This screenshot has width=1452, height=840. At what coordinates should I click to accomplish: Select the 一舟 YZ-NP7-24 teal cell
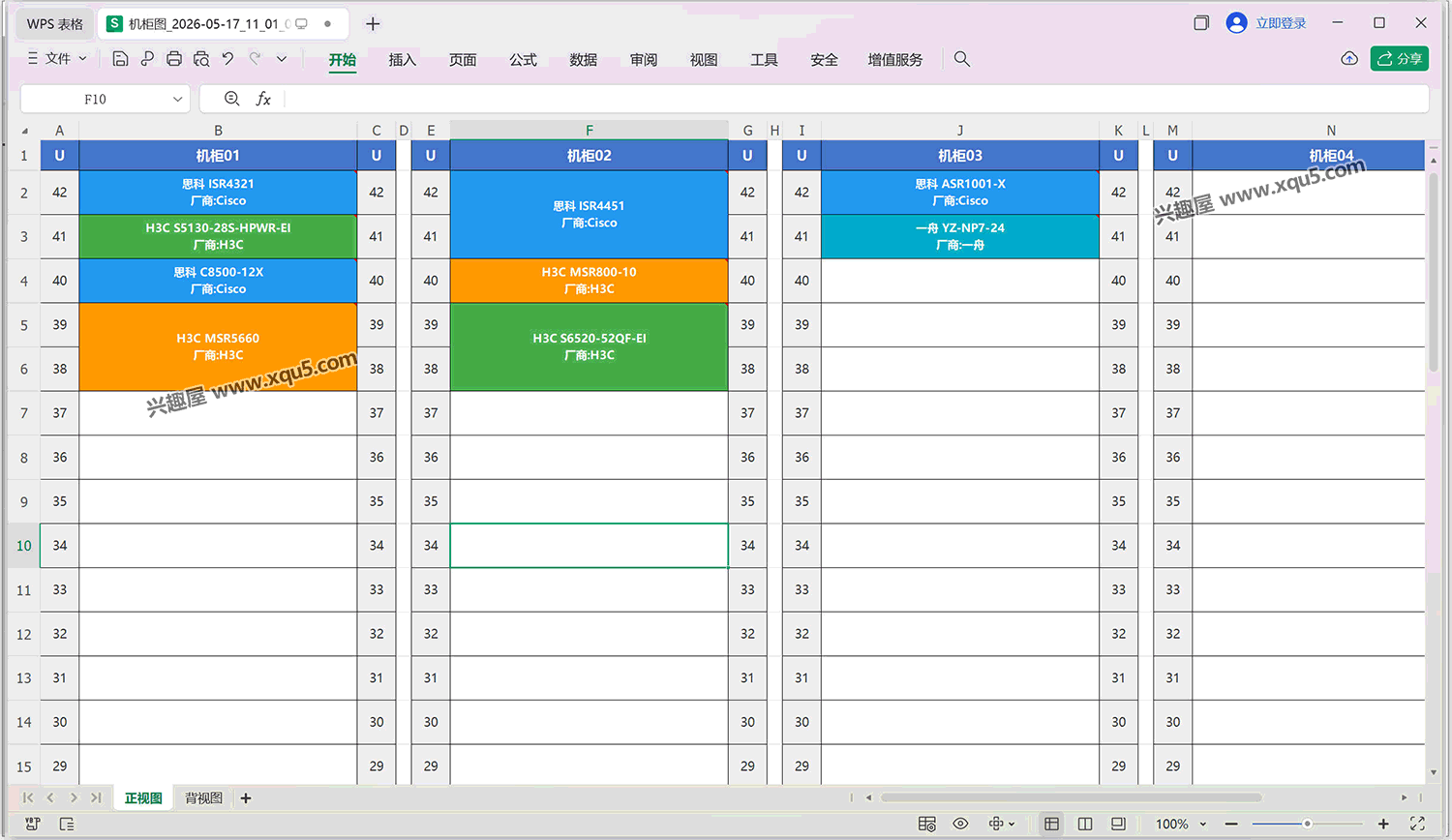[960, 236]
